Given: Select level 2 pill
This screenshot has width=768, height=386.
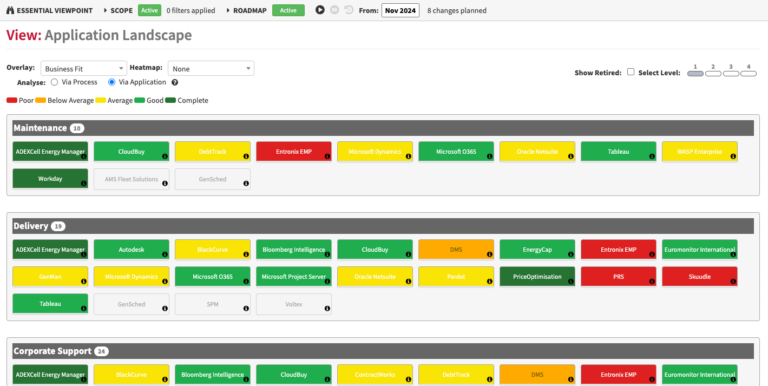Looking at the screenshot, I should (713, 73).
